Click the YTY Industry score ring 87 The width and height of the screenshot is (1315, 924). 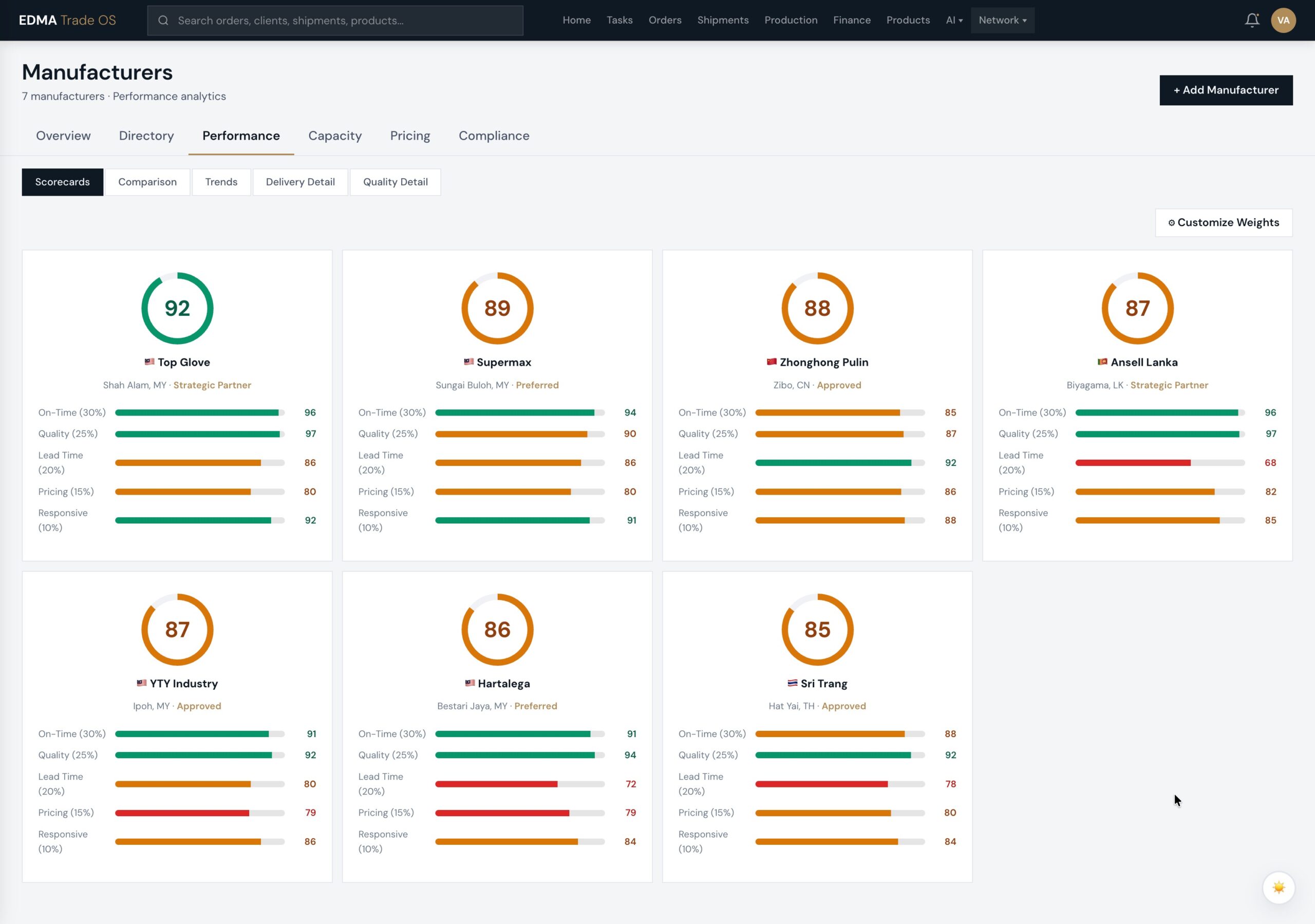(177, 630)
